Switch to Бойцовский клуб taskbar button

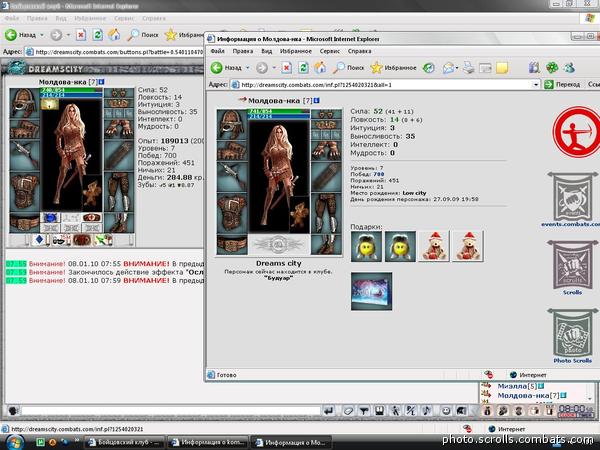[x=125, y=442]
